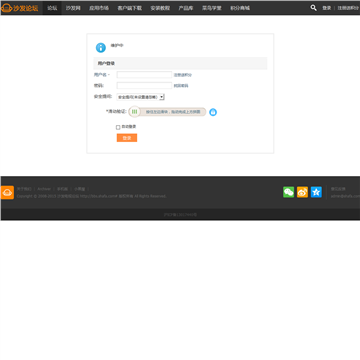
Task: Open the 菜鸟学堂 nav item
Action: click(x=212, y=8)
